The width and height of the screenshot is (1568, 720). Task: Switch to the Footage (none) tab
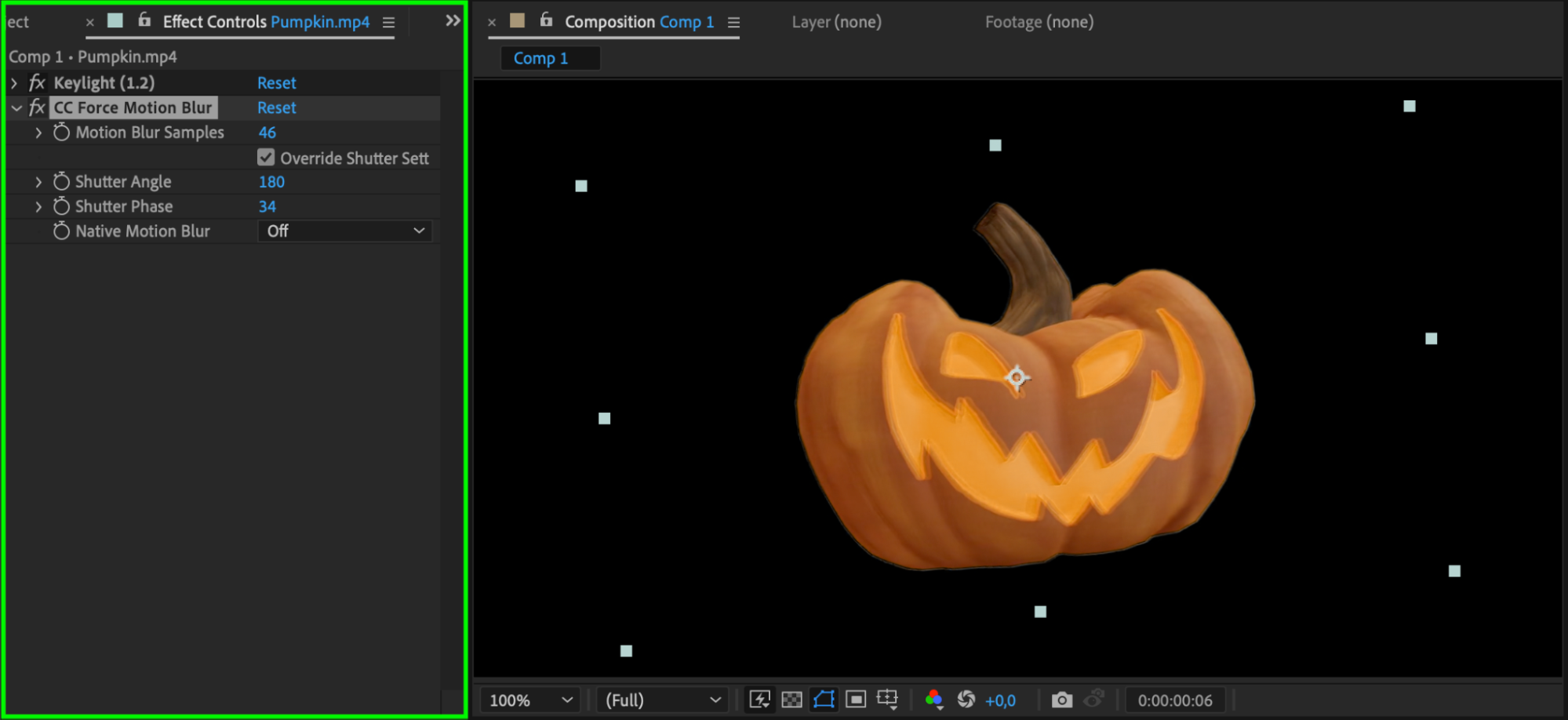tap(1039, 22)
